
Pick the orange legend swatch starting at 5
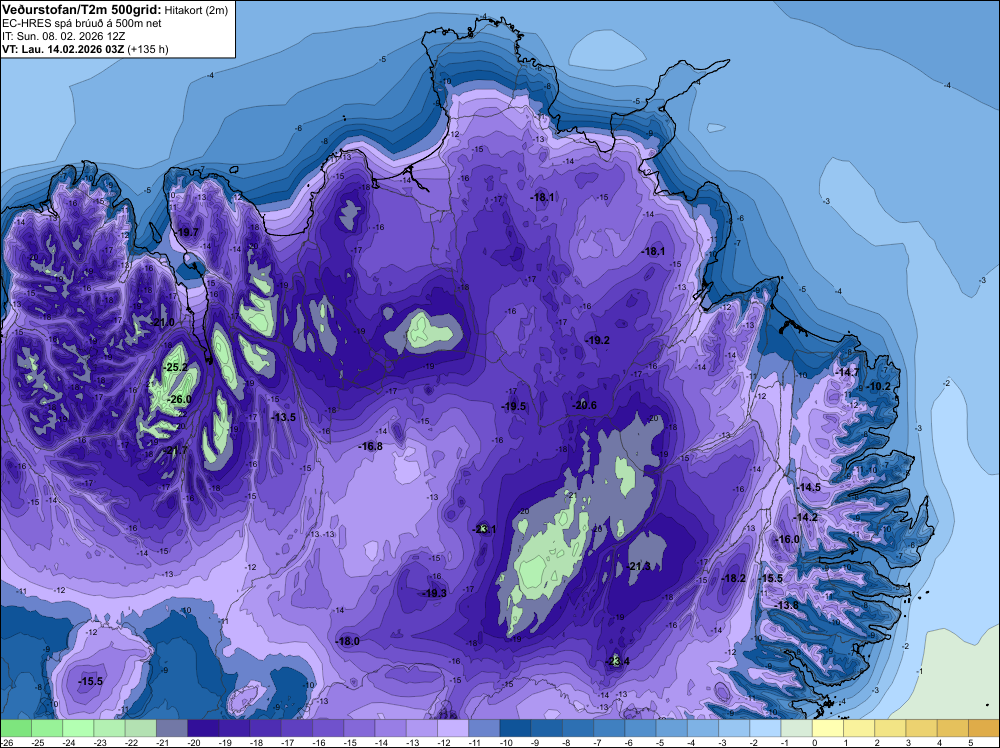[x=984, y=728]
